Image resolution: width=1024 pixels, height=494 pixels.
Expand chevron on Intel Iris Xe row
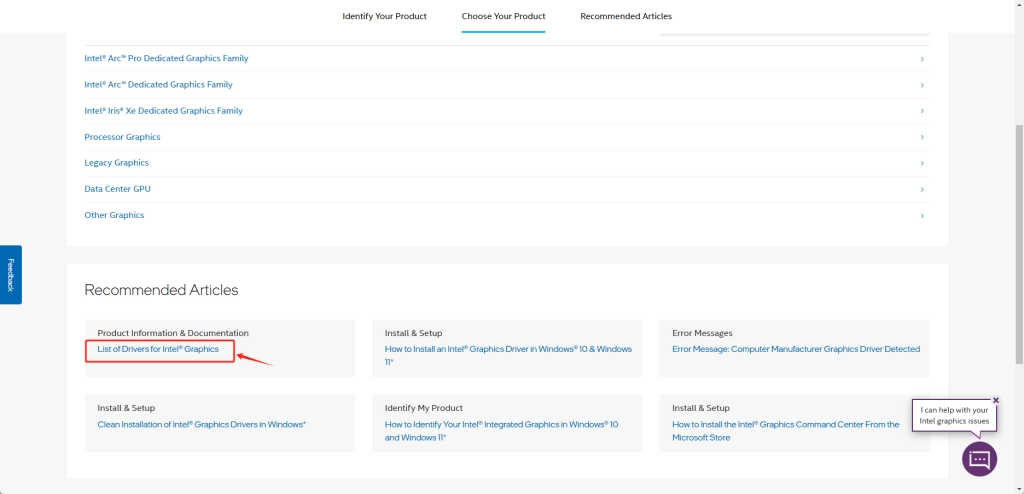click(x=922, y=111)
